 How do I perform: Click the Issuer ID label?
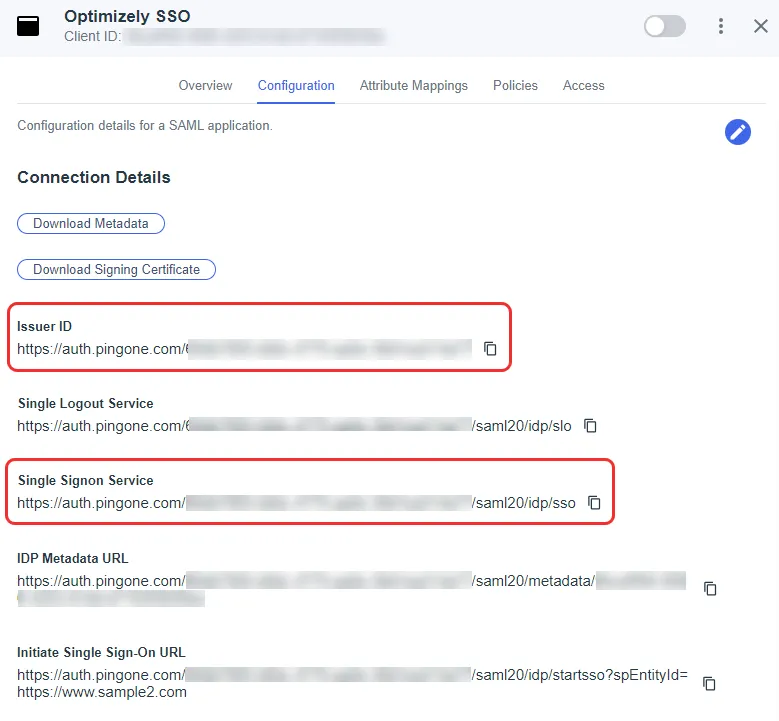point(44,326)
